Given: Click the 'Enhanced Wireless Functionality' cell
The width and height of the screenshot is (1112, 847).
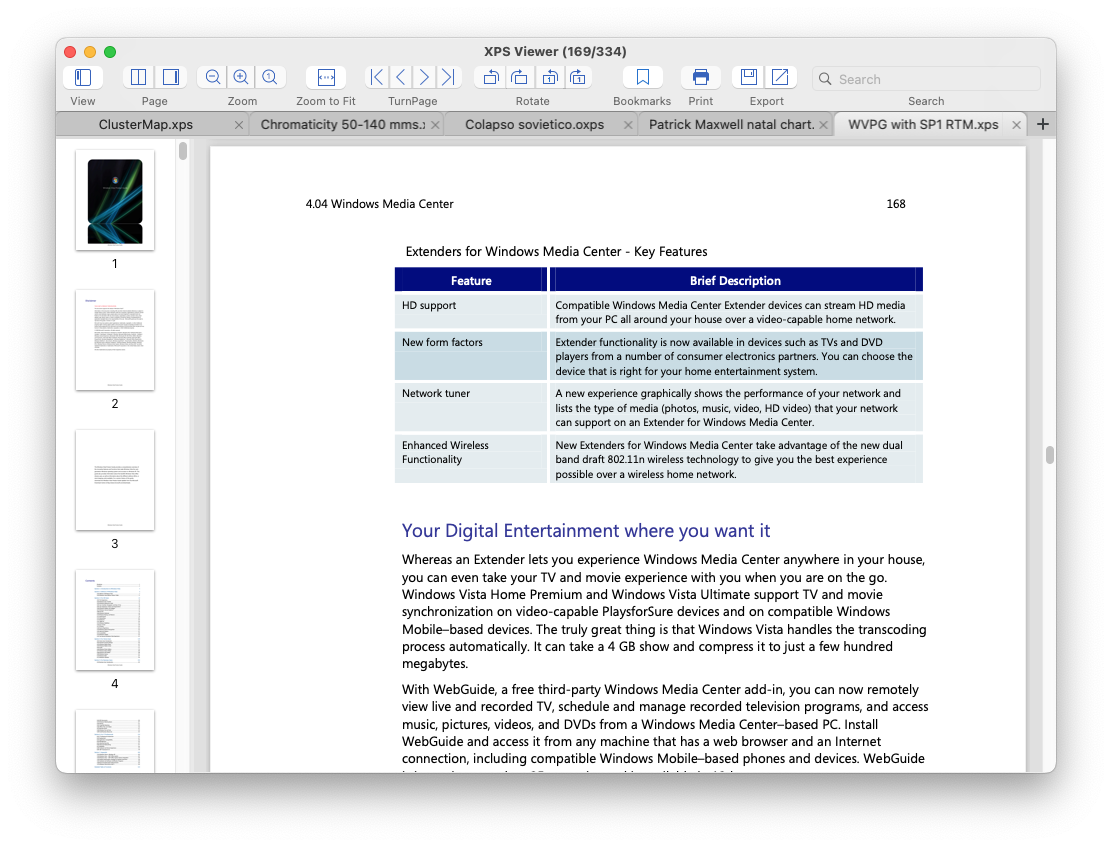Looking at the screenshot, I should pos(471,458).
